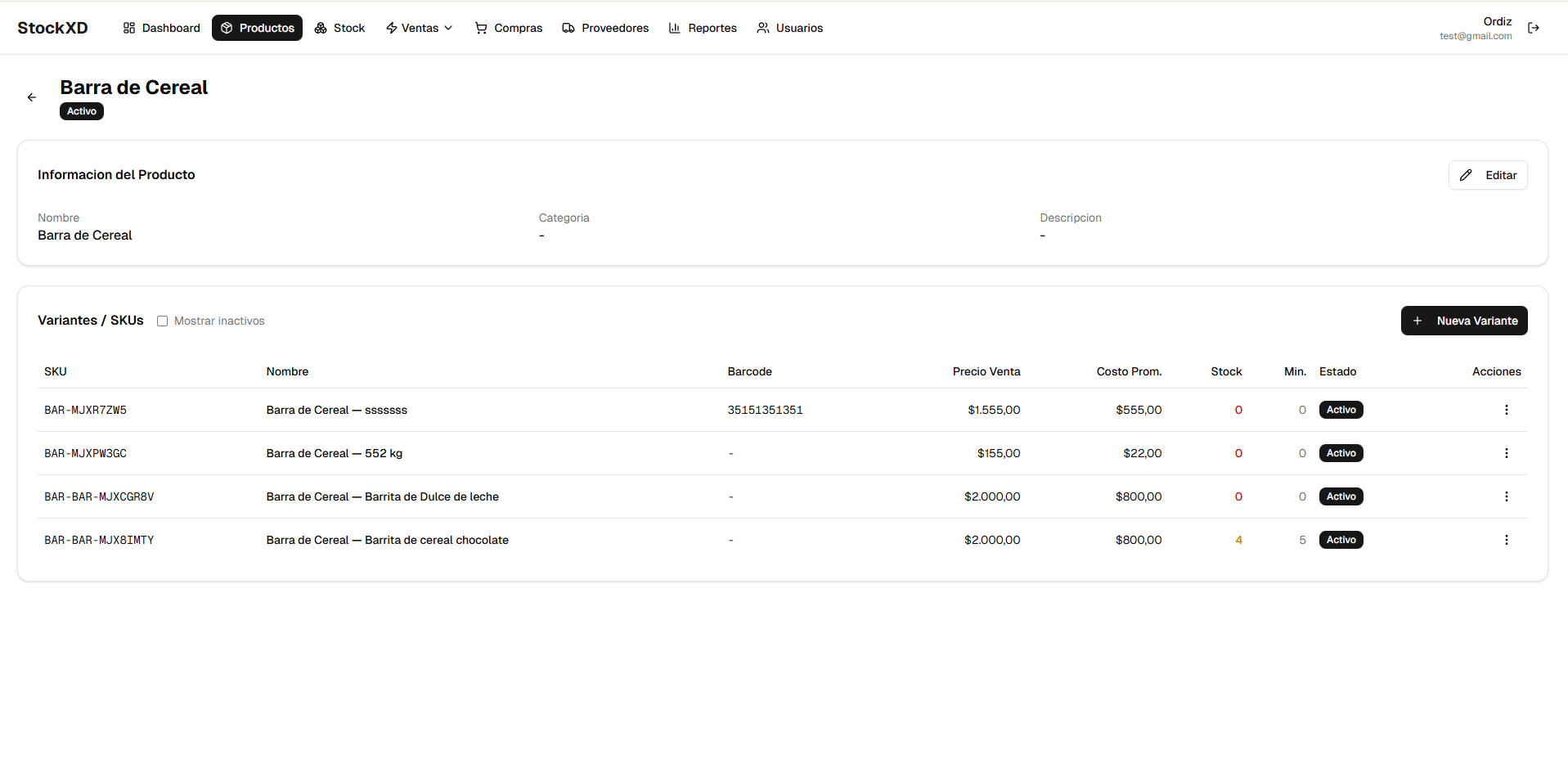Screen dimensions: 1568x777
Task: Go to Reportes section
Action: 703,28
